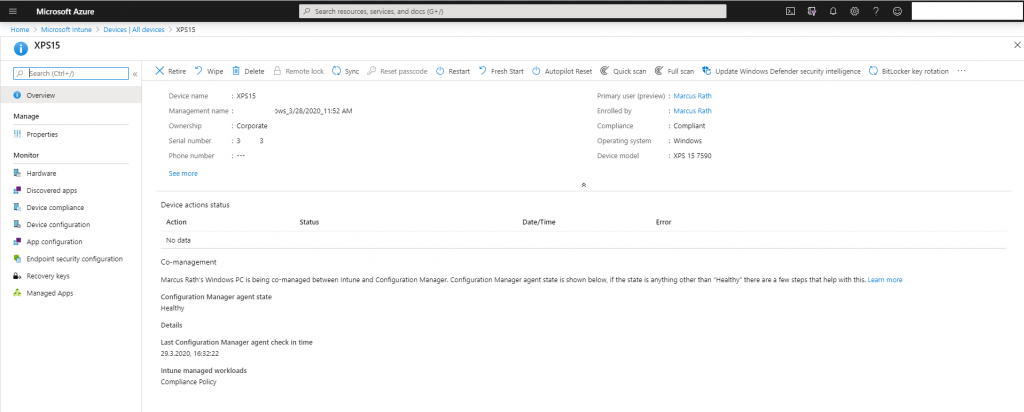
Task: Collapse the left menu with the double chevron
Action: 135,74
